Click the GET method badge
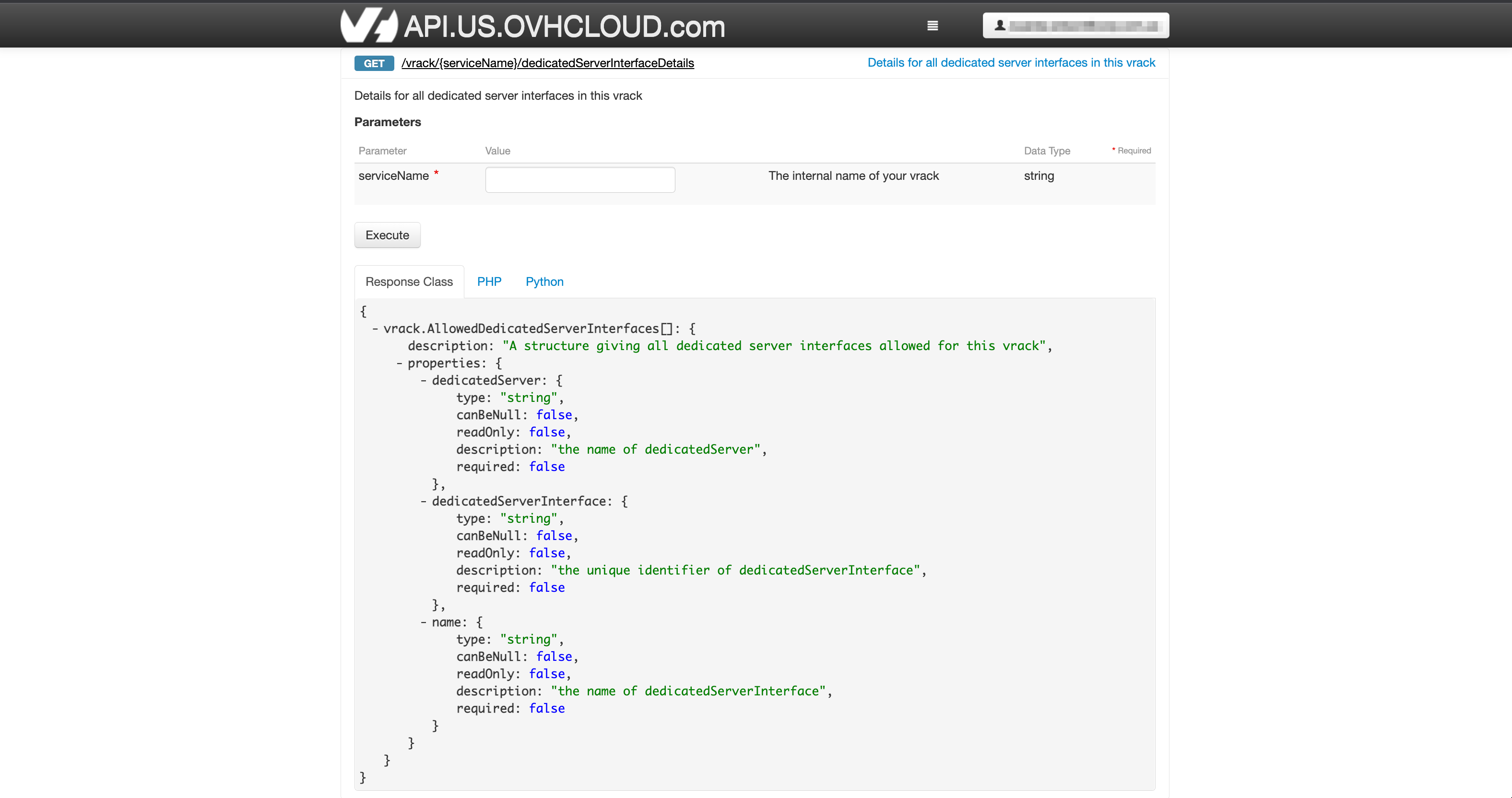Image resolution: width=1512 pixels, height=798 pixels. click(x=374, y=63)
